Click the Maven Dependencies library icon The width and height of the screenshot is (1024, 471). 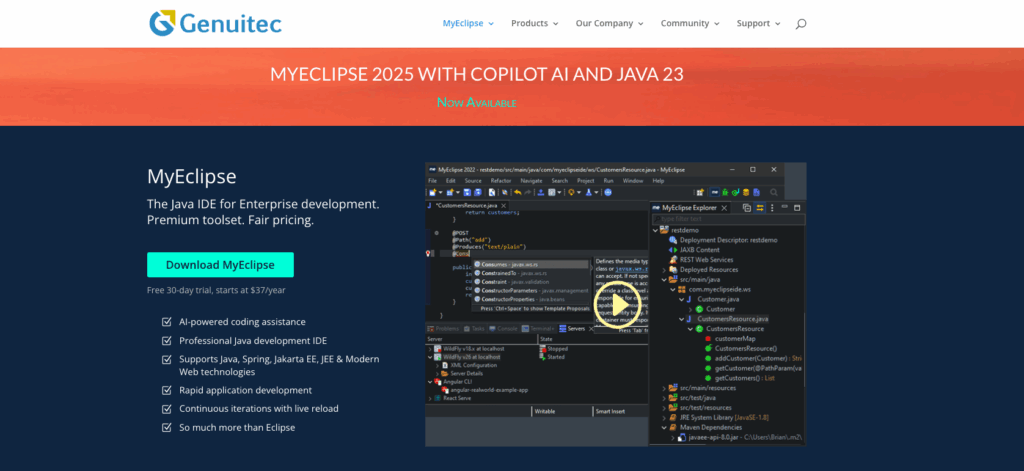coord(672,427)
